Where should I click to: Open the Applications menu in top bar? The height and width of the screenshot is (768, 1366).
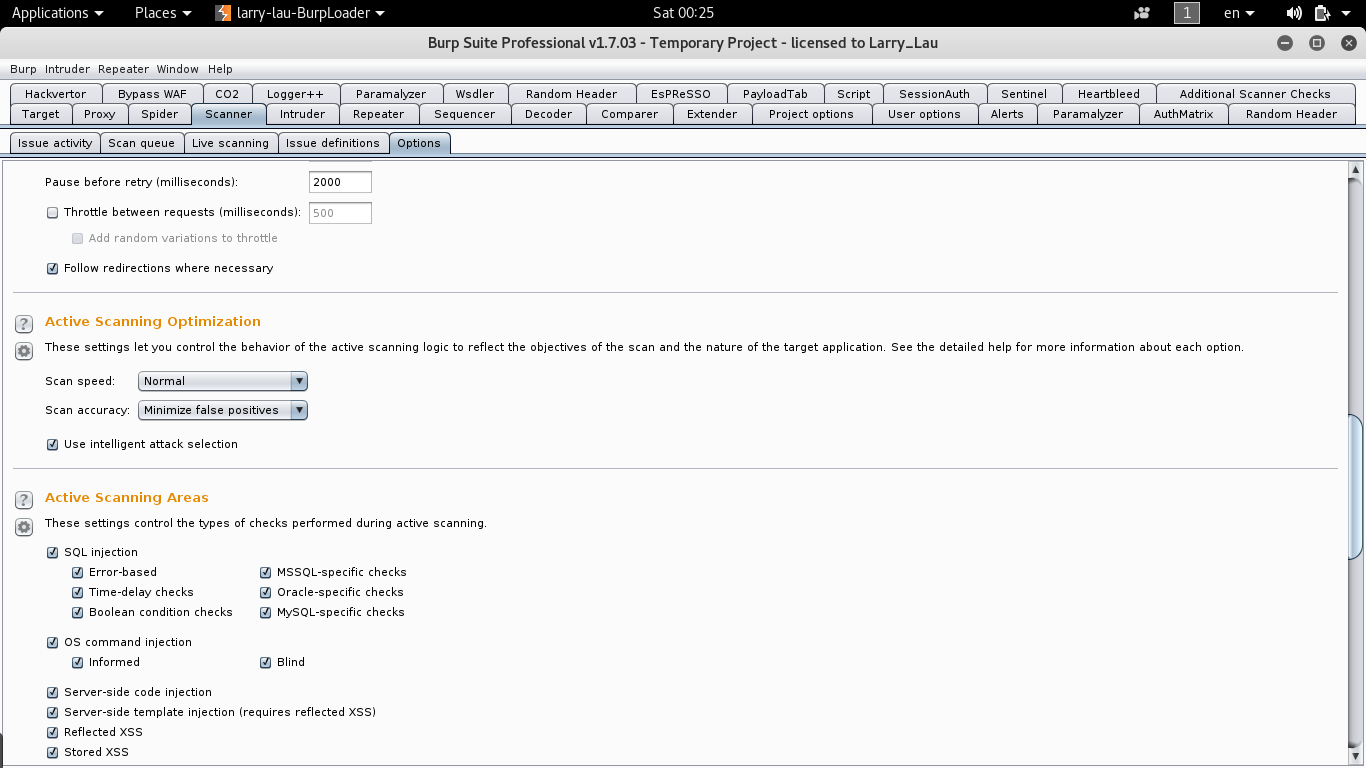click(57, 13)
